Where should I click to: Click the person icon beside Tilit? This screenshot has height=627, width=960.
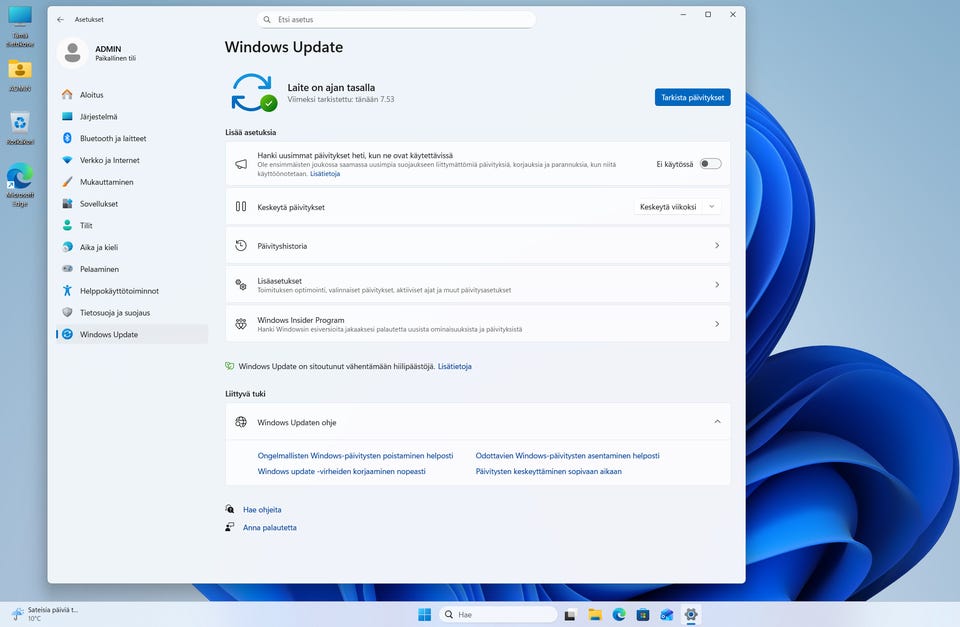(x=67, y=225)
